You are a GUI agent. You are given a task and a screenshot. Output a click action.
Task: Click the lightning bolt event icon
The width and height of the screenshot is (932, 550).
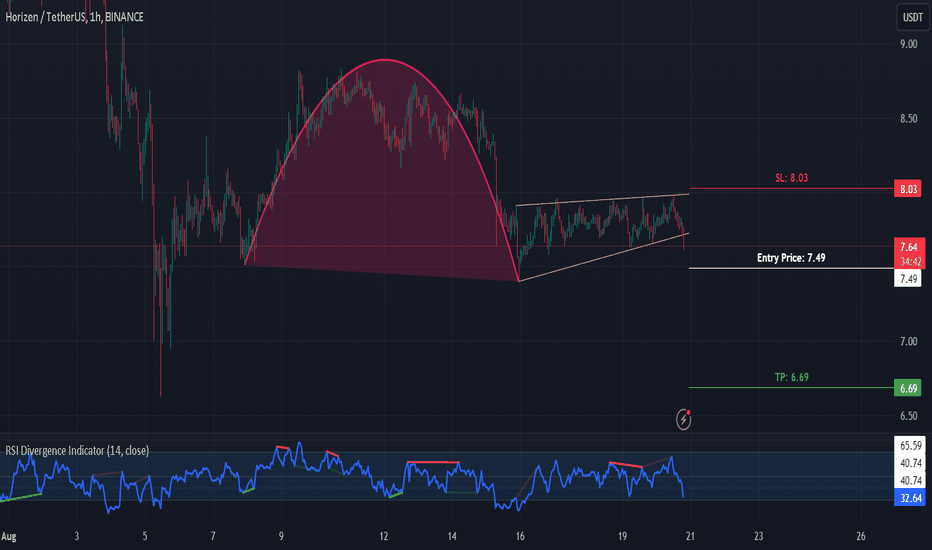pos(684,419)
